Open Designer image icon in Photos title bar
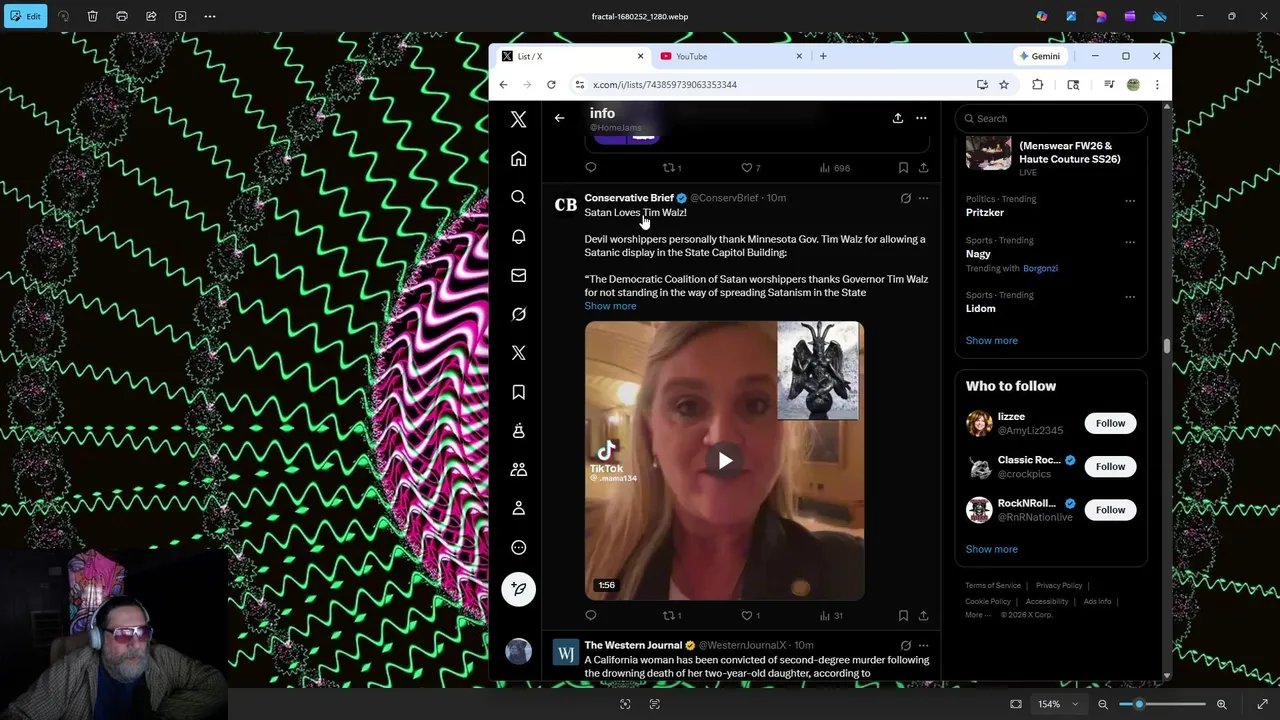Image resolution: width=1280 pixels, height=720 pixels. click(x=1071, y=16)
